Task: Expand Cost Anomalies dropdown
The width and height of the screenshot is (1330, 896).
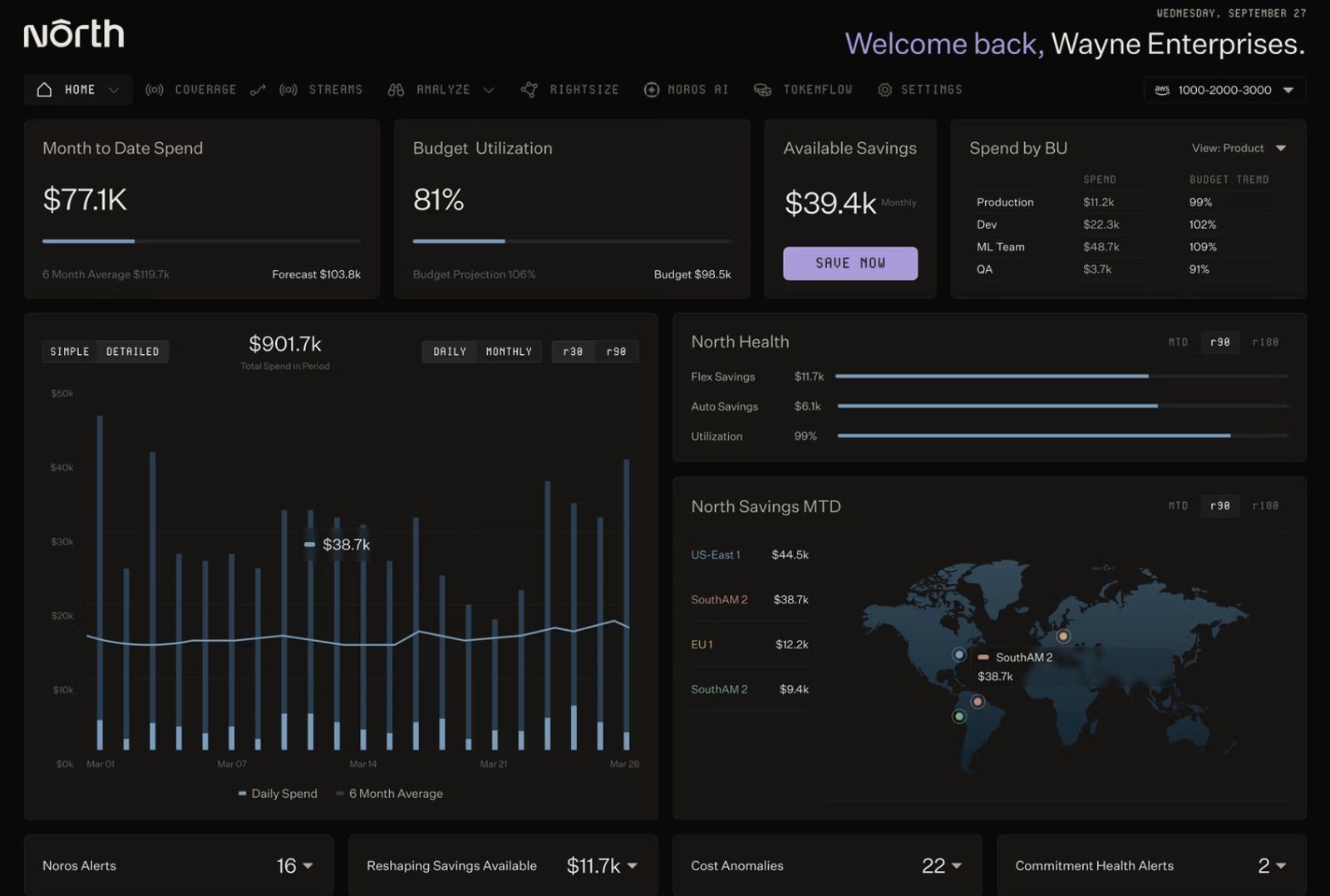Action: tap(957, 866)
